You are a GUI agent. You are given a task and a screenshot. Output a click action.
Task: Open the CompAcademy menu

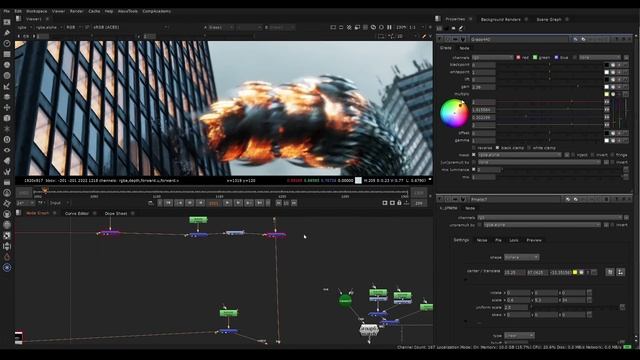coord(156,11)
